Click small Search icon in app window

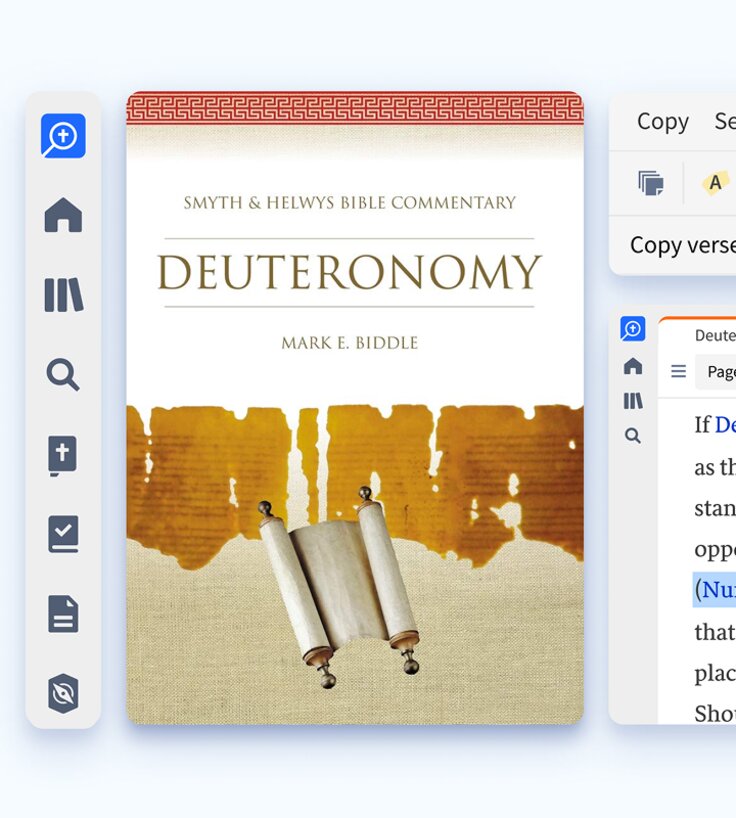pyautogui.click(x=633, y=435)
